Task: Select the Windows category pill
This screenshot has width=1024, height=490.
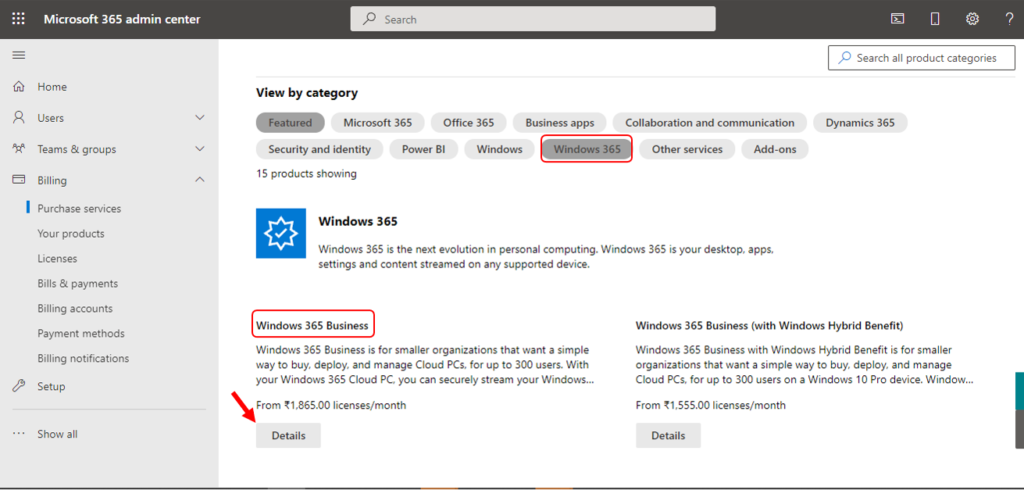Action: [500, 149]
